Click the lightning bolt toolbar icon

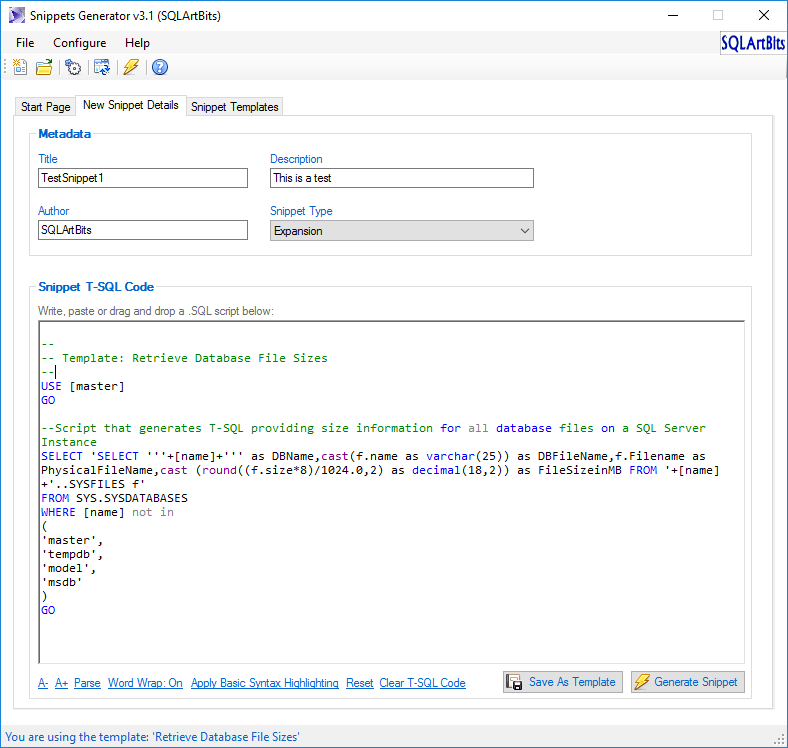130,67
